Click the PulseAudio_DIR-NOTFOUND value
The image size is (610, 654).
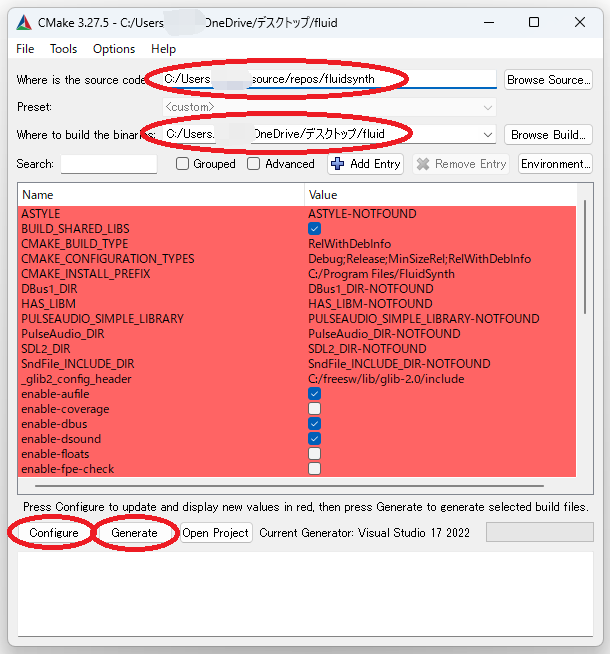tap(384, 334)
